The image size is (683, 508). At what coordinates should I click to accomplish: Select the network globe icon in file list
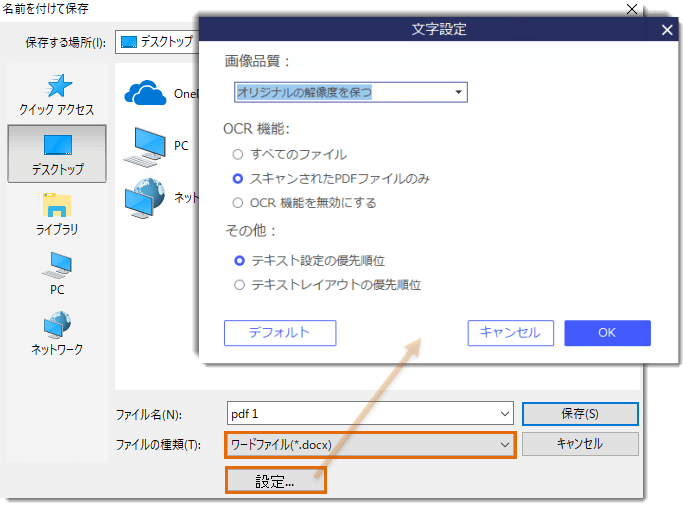click(145, 197)
